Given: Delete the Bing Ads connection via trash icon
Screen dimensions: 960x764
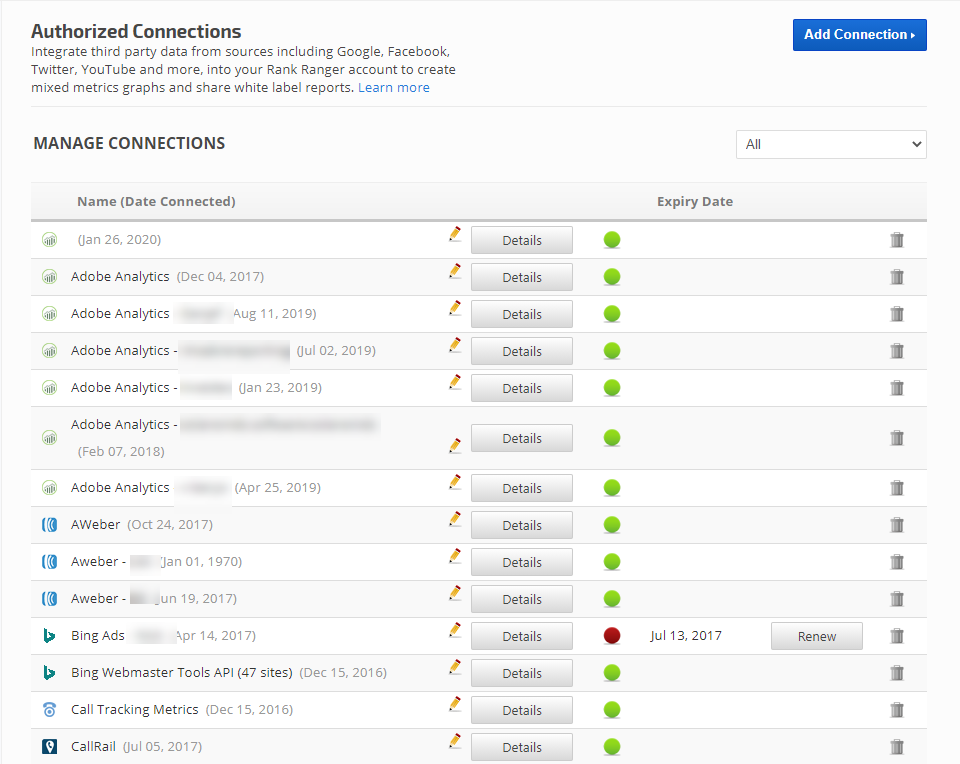Looking at the screenshot, I should click(897, 636).
